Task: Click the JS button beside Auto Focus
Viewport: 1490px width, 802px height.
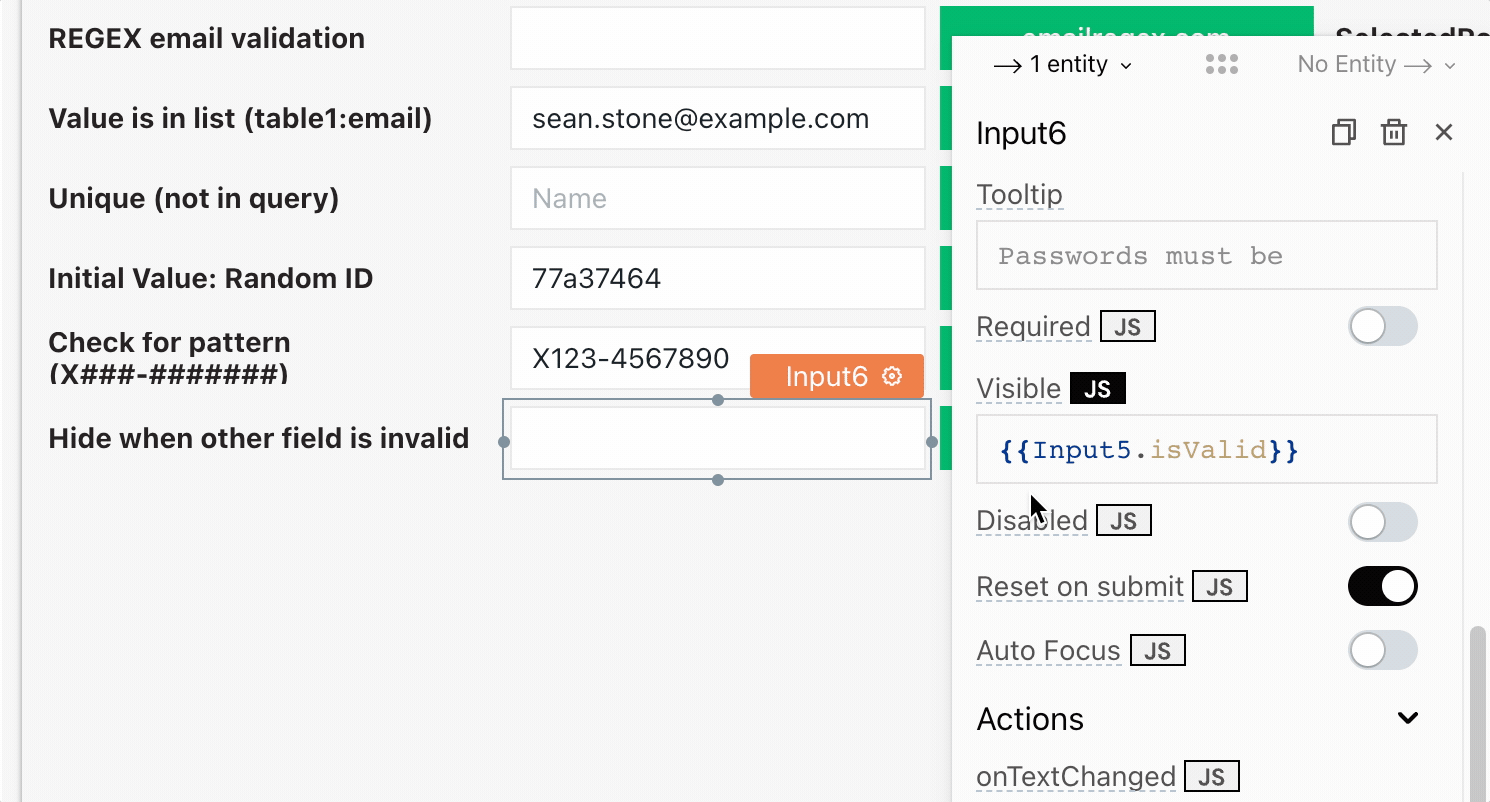Action: [1157, 651]
